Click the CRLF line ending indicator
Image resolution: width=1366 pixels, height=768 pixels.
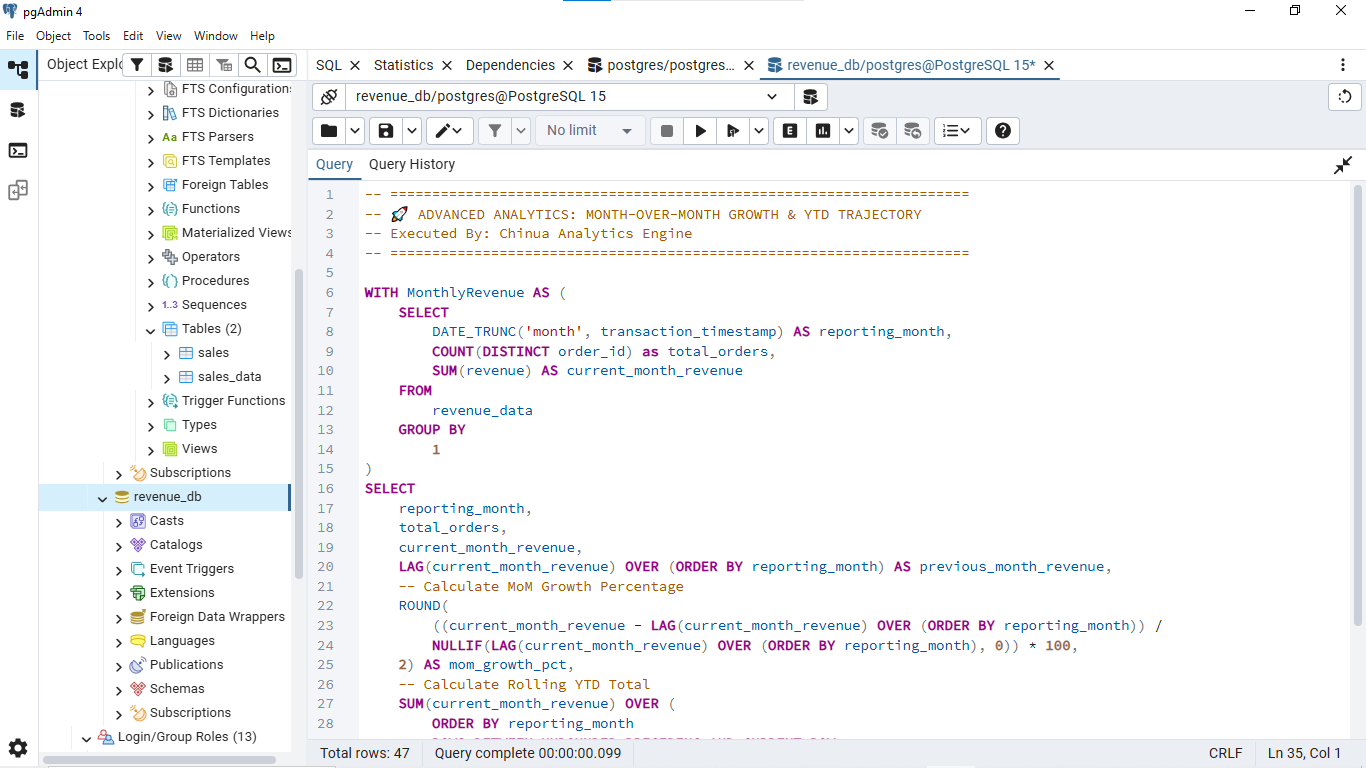pos(1225,753)
